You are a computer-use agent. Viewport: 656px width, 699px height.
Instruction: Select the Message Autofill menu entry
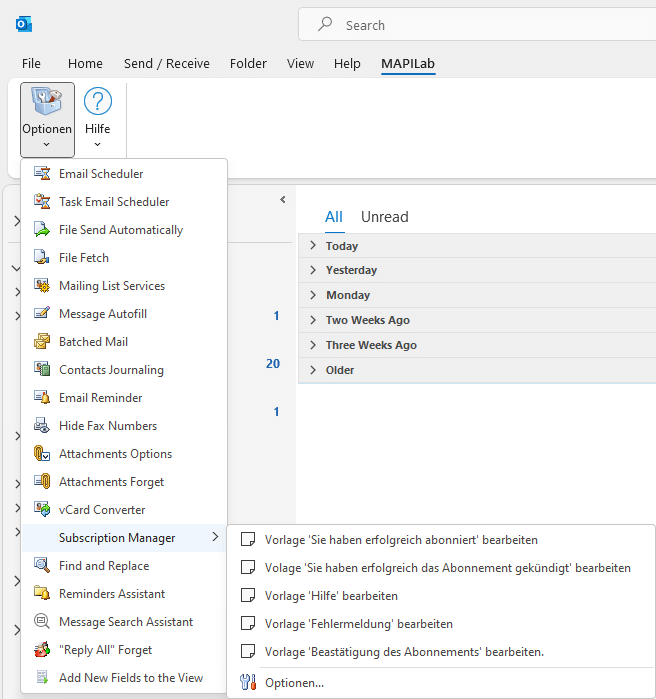pos(124,313)
